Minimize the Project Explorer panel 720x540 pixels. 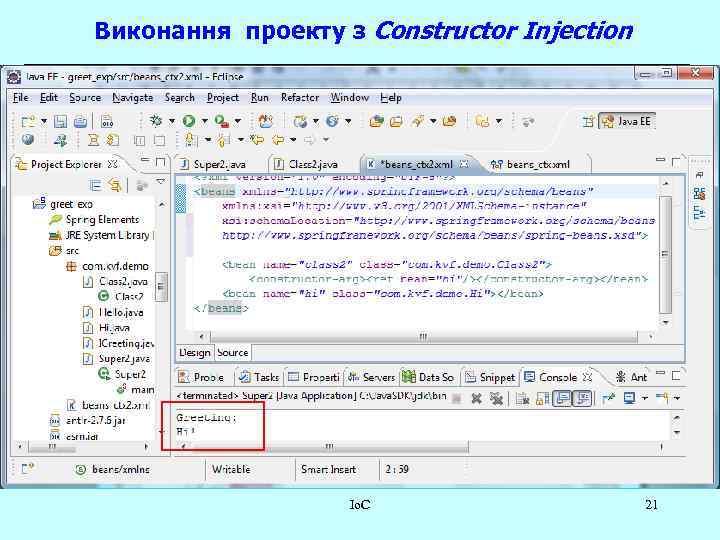[x=145, y=161]
